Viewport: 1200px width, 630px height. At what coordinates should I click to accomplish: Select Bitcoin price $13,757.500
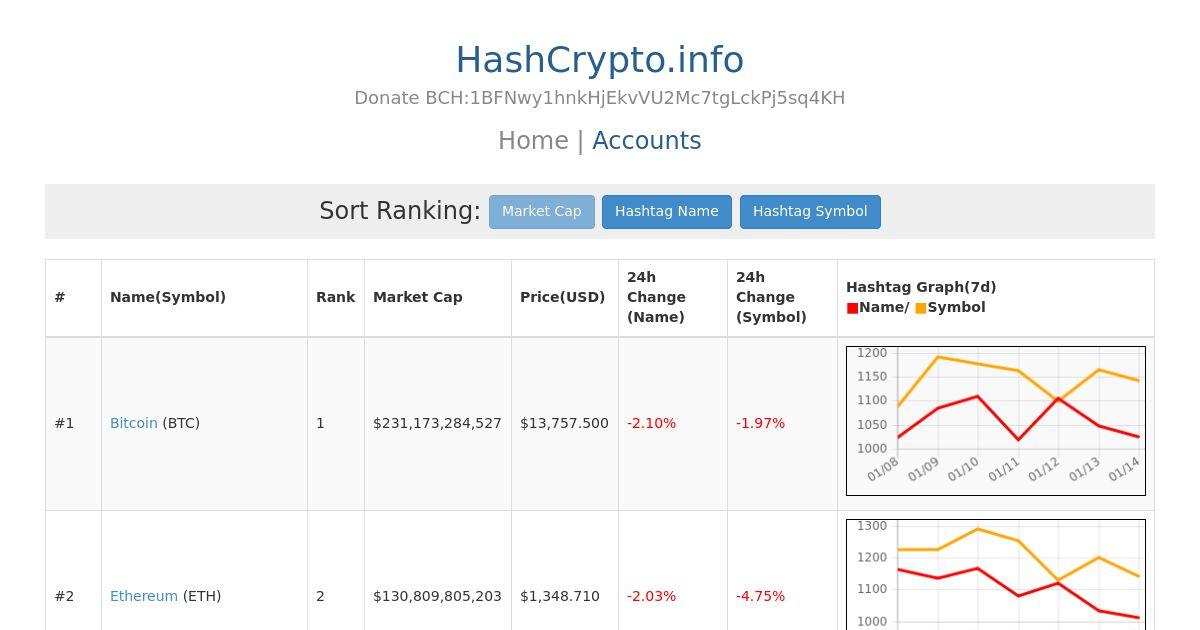tap(564, 424)
